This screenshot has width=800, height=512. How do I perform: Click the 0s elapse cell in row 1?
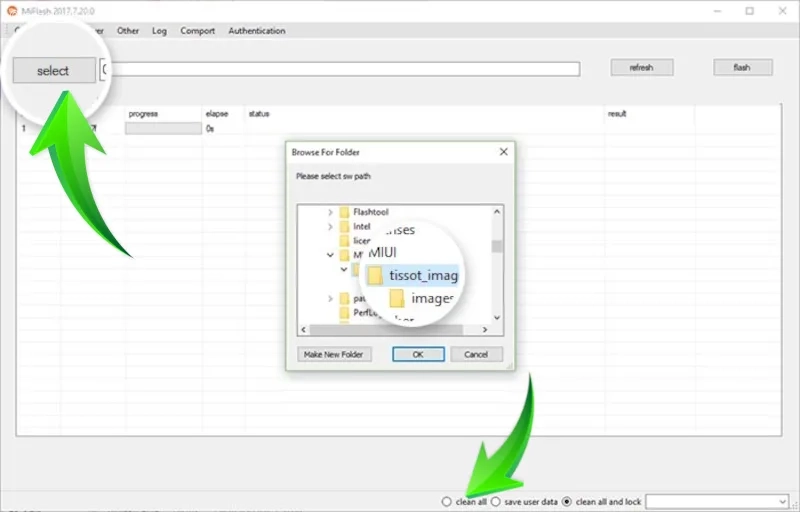point(210,129)
